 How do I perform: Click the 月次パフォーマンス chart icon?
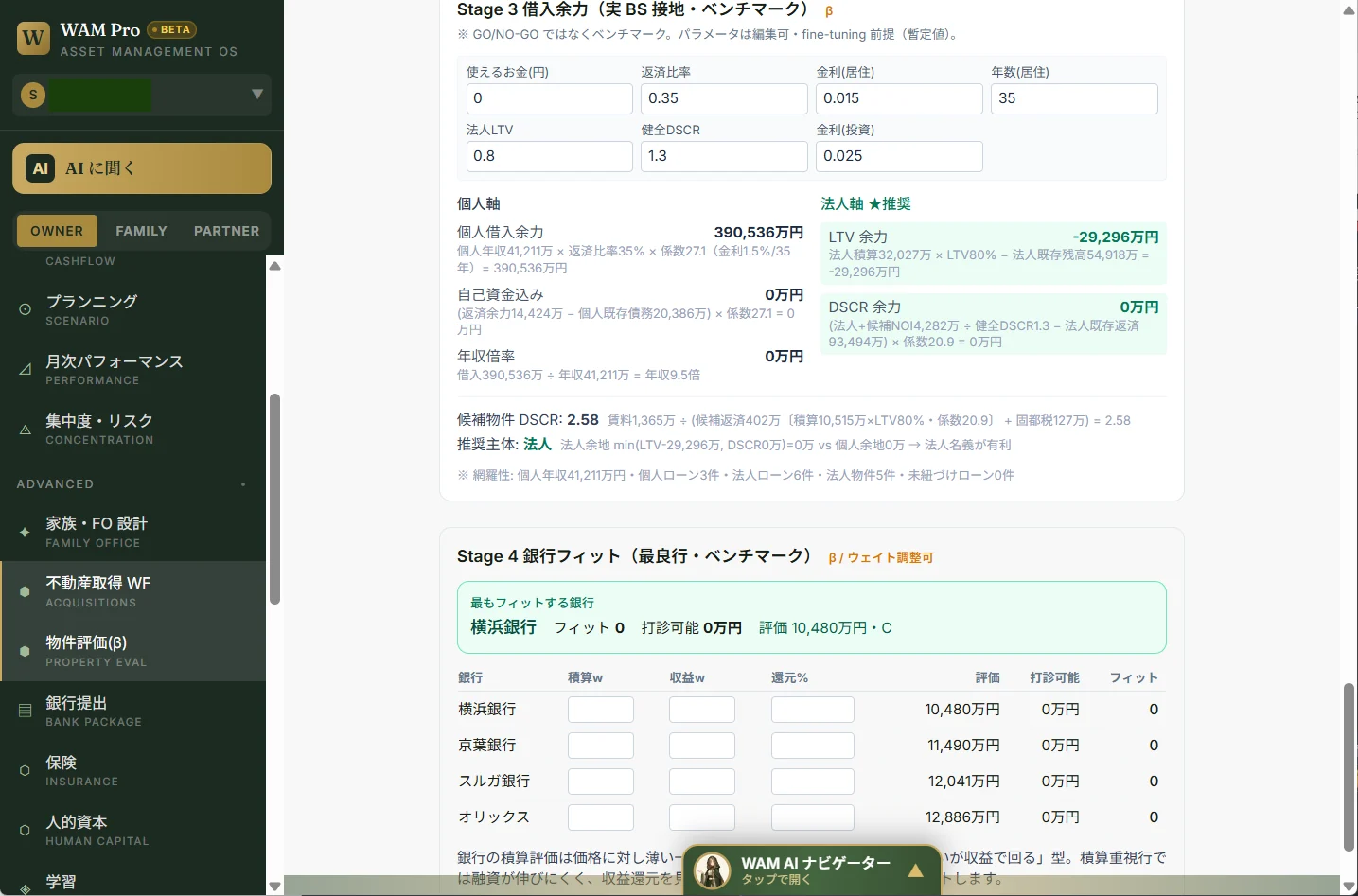point(26,369)
